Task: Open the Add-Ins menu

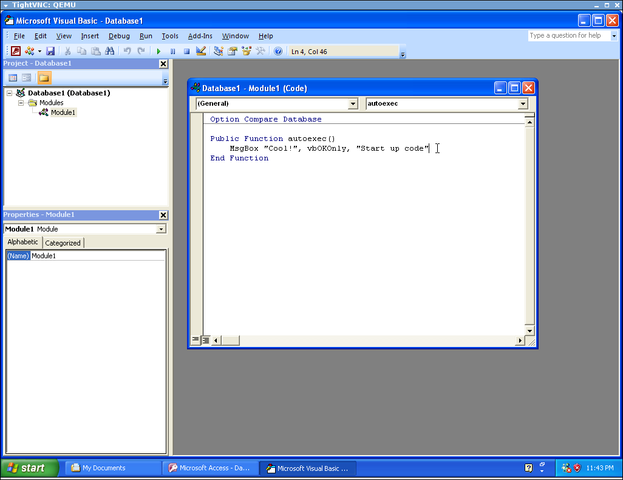Action: coord(200,36)
